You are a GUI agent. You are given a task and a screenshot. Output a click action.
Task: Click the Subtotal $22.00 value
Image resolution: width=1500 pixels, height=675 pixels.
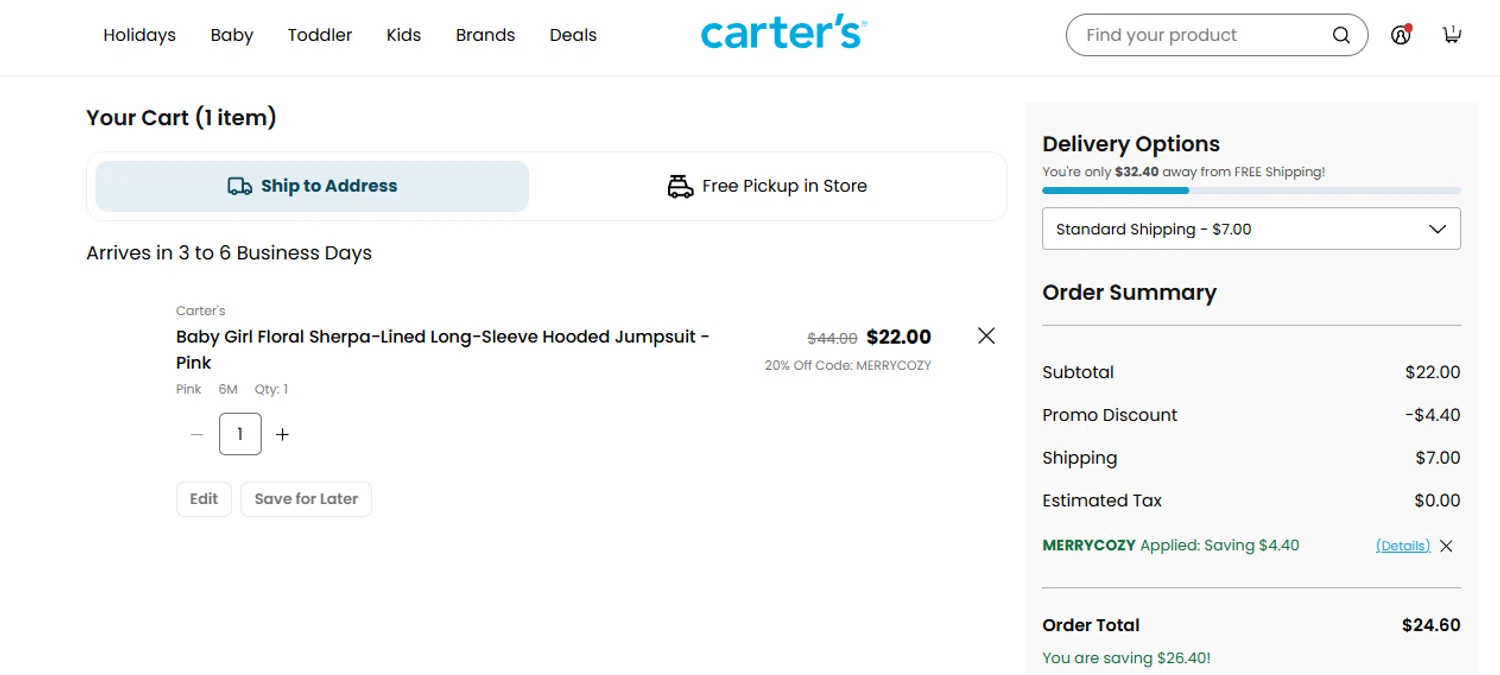point(1433,372)
